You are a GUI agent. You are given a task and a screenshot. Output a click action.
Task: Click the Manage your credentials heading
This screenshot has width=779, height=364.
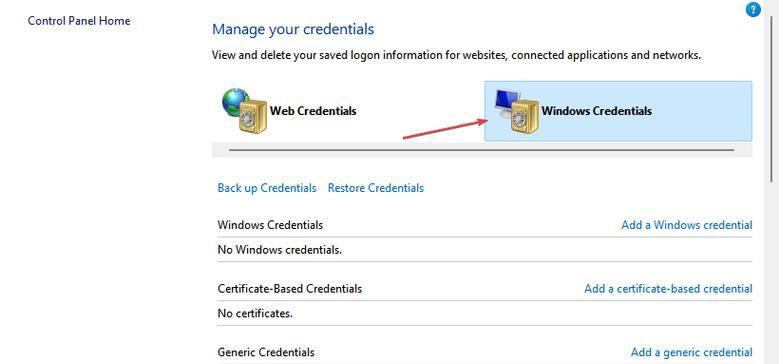tap(293, 29)
